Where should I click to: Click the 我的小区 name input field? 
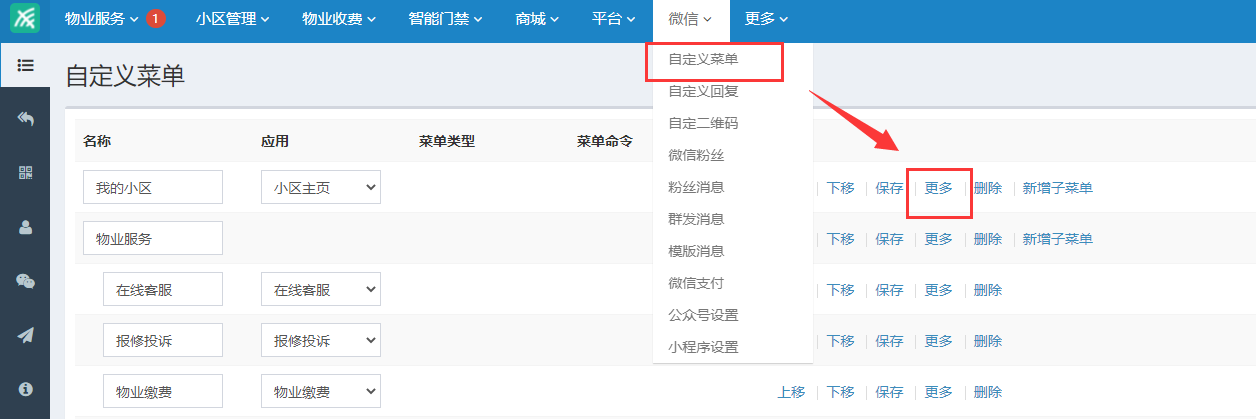click(x=153, y=187)
